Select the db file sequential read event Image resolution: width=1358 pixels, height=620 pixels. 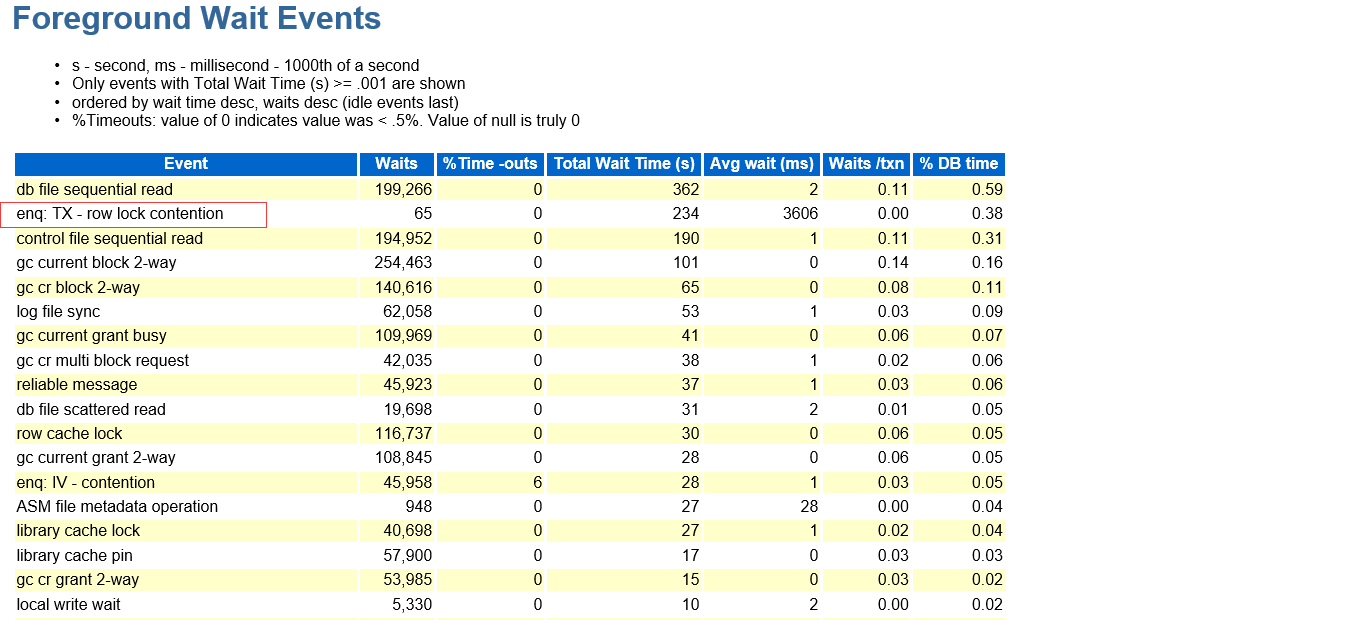point(95,189)
